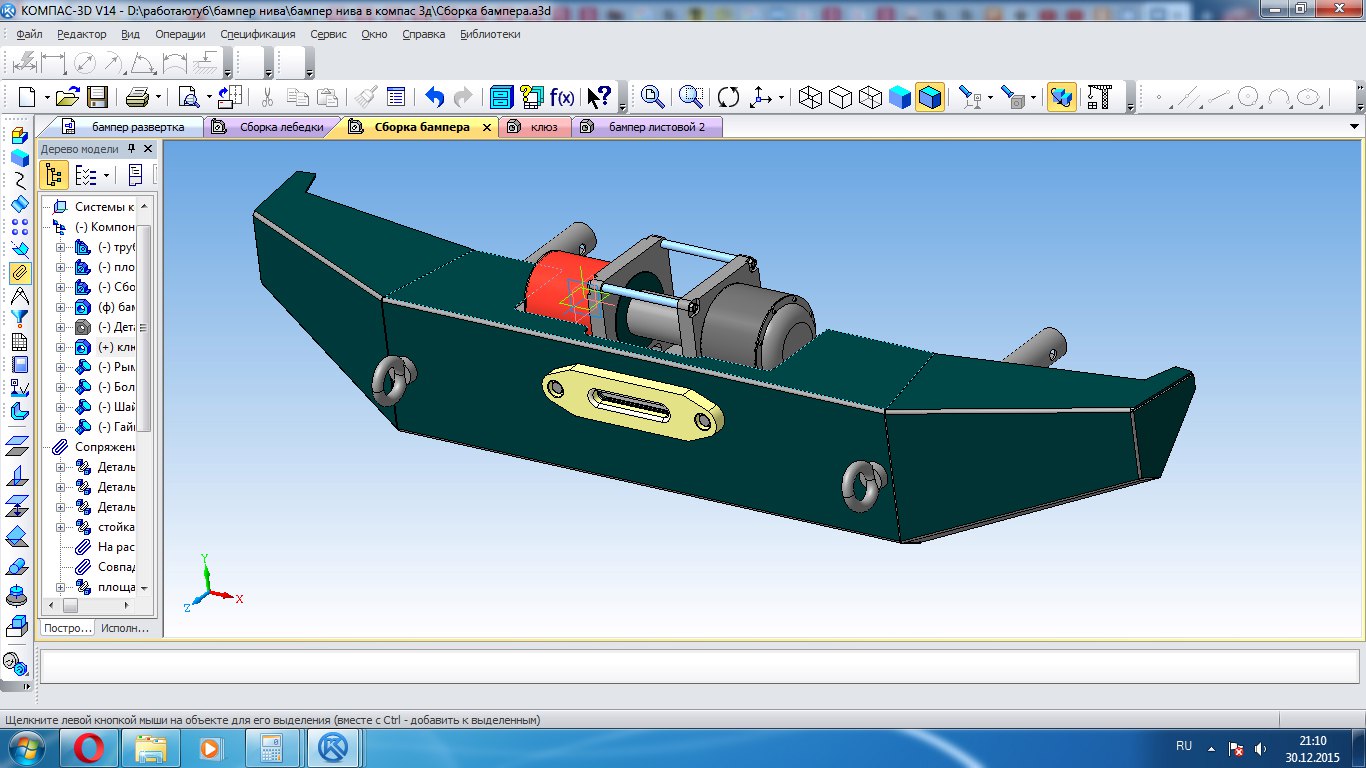
Task: Toggle the highlighted simplified display icon
Action: click(1061, 97)
